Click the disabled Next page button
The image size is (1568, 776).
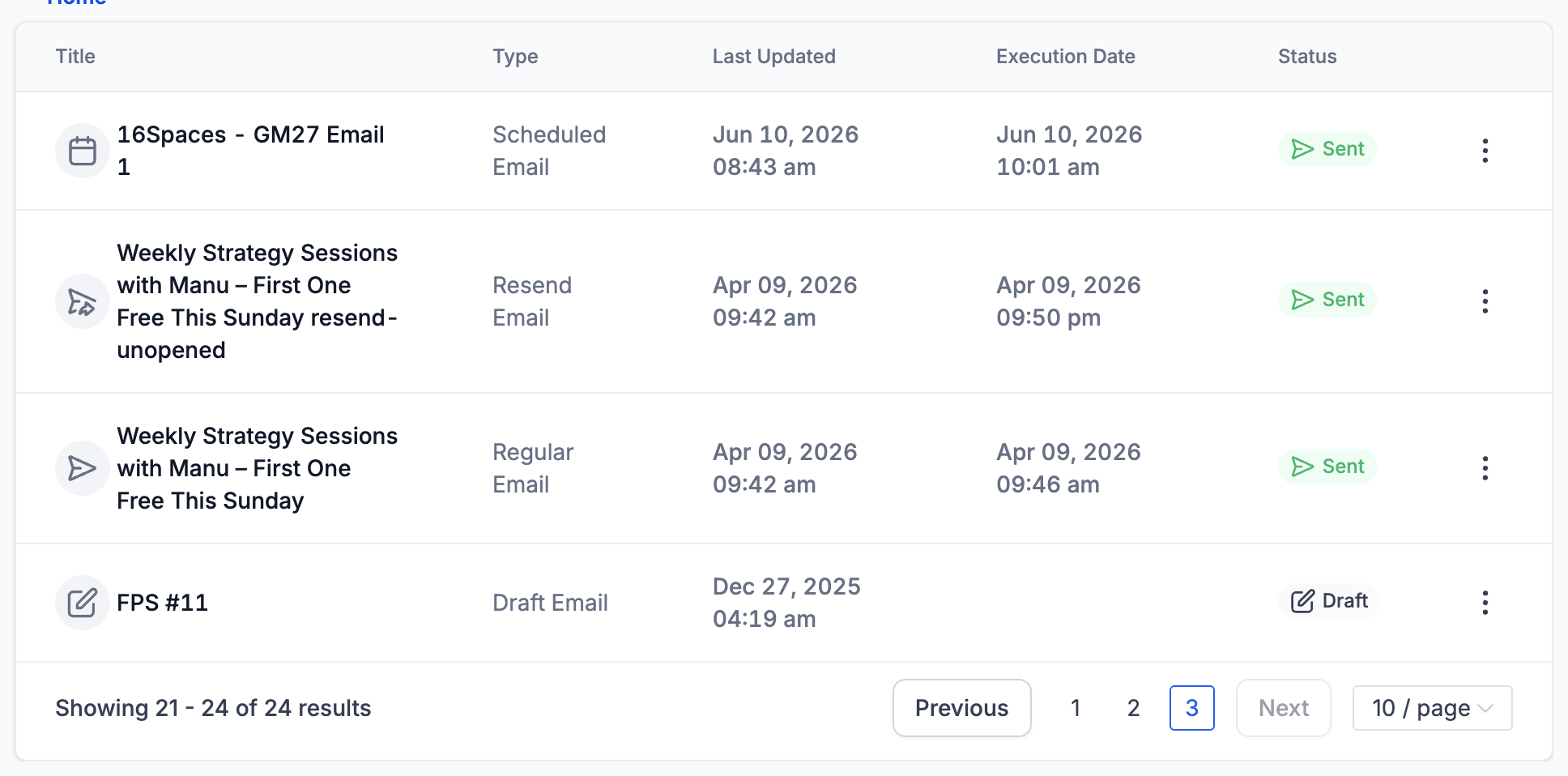click(1283, 708)
